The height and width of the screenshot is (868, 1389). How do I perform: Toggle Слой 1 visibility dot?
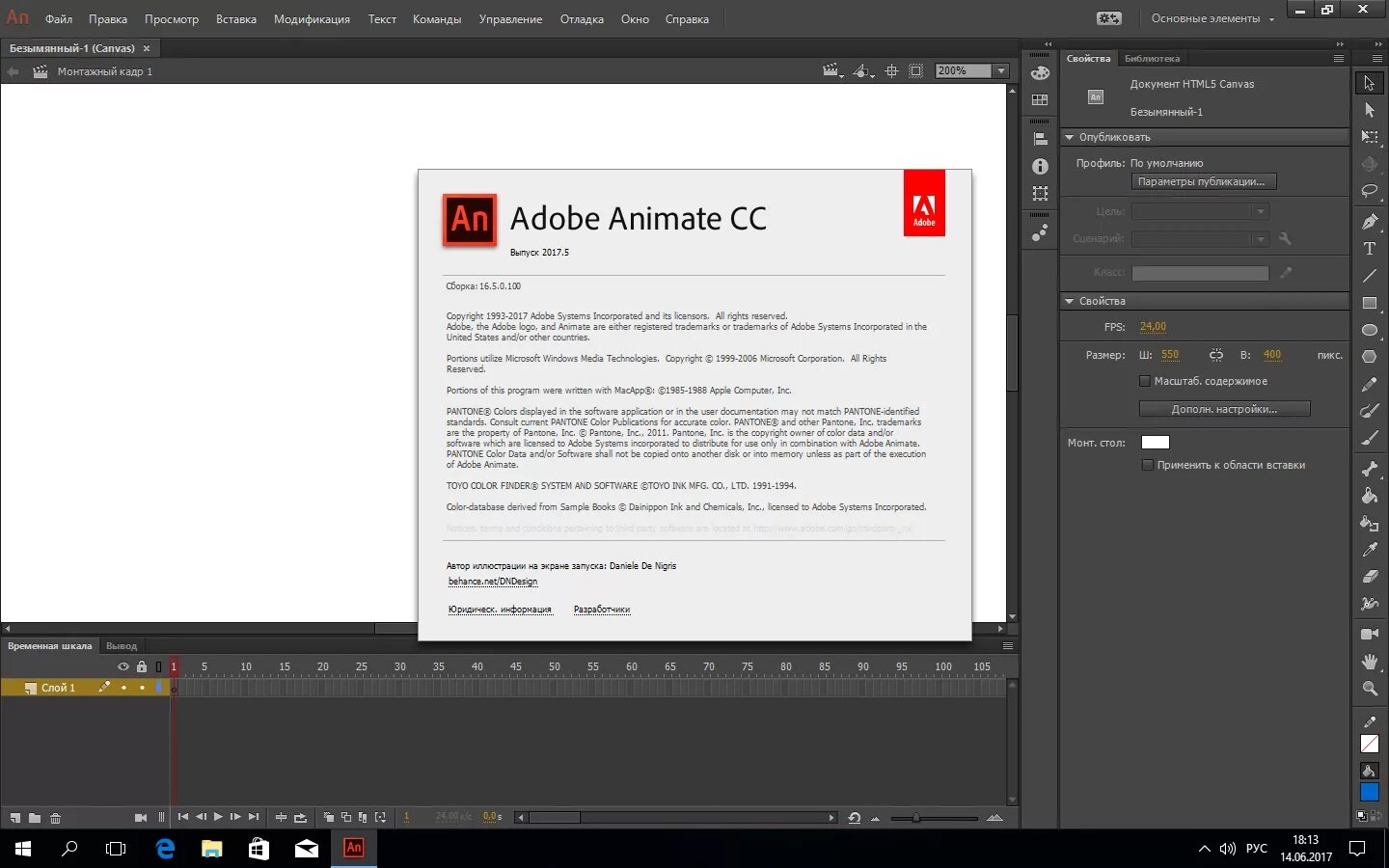(123, 688)
